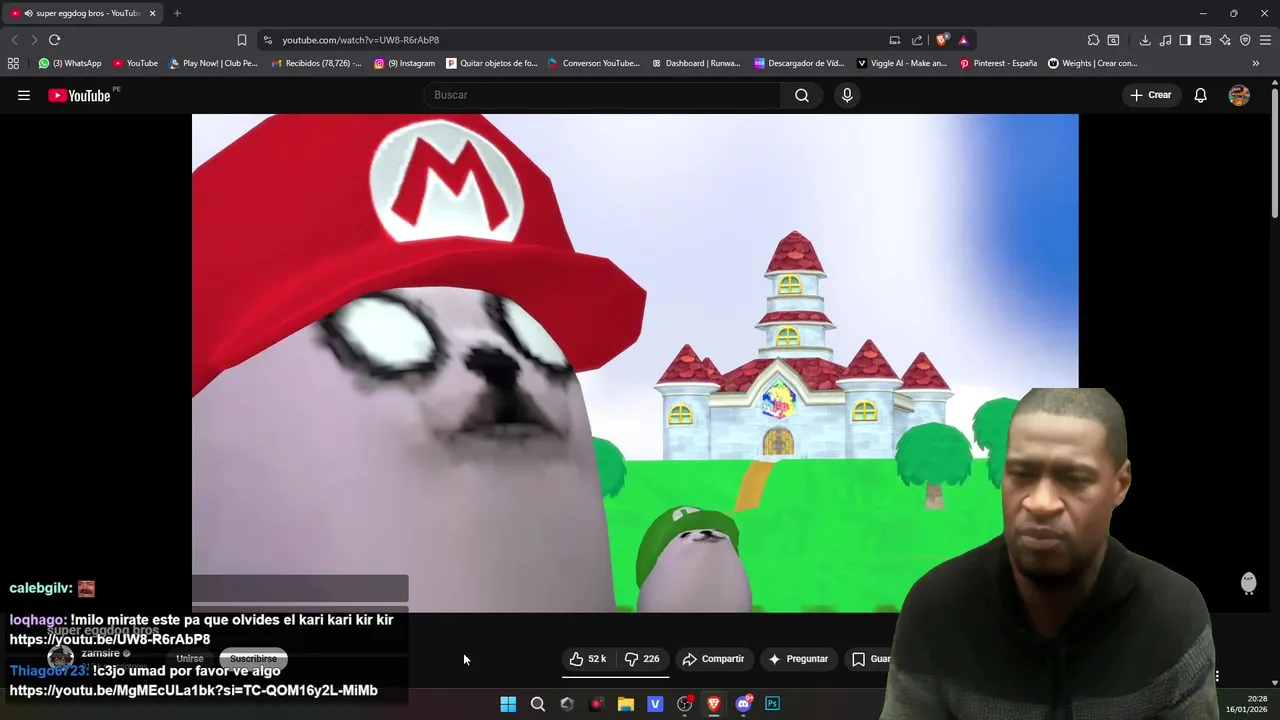Reload the page
1280x720 pixels.
54,40
